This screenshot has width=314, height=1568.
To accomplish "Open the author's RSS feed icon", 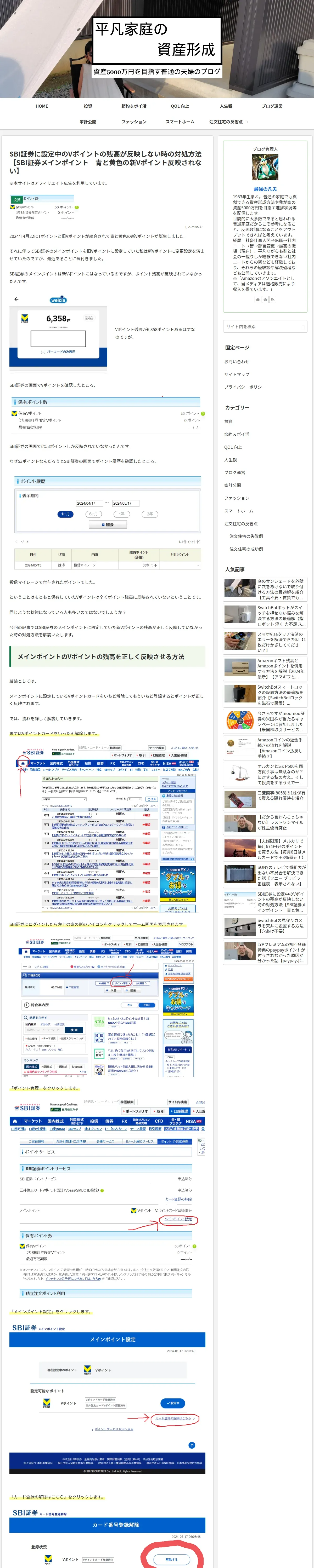I will [x=273, y=299].
